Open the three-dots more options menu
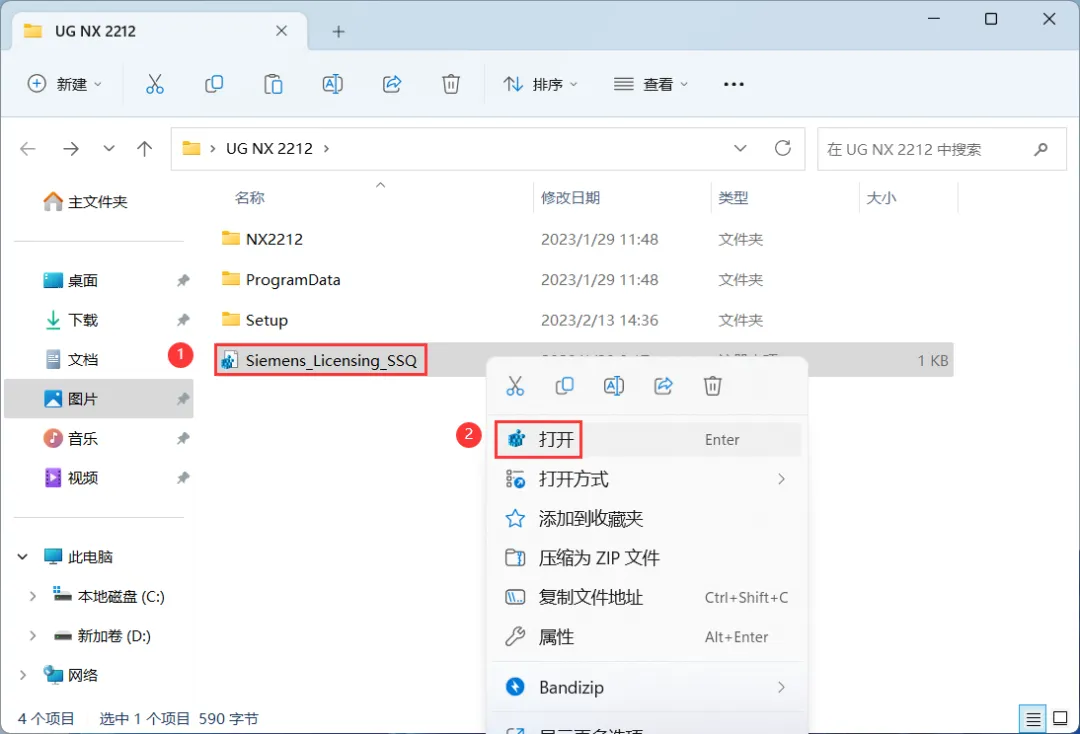This screenshot has width=1080, height=734. click(x=734, y=84)
